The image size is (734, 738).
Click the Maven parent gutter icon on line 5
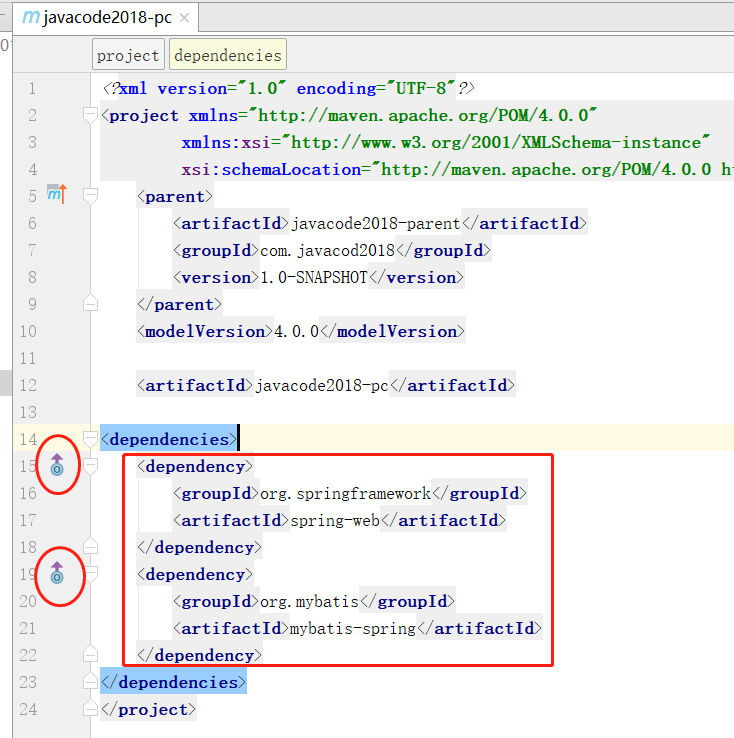pos(56,194)
